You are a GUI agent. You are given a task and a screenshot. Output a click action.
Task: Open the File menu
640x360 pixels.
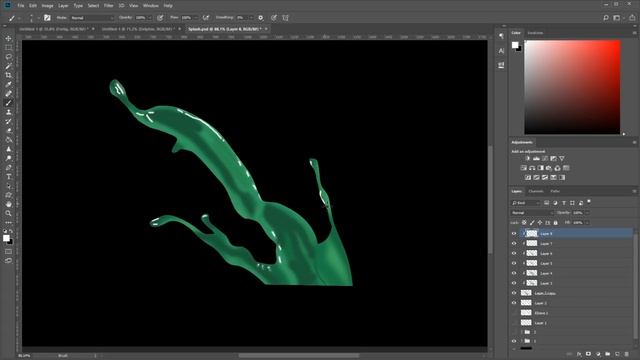point(20,6)
